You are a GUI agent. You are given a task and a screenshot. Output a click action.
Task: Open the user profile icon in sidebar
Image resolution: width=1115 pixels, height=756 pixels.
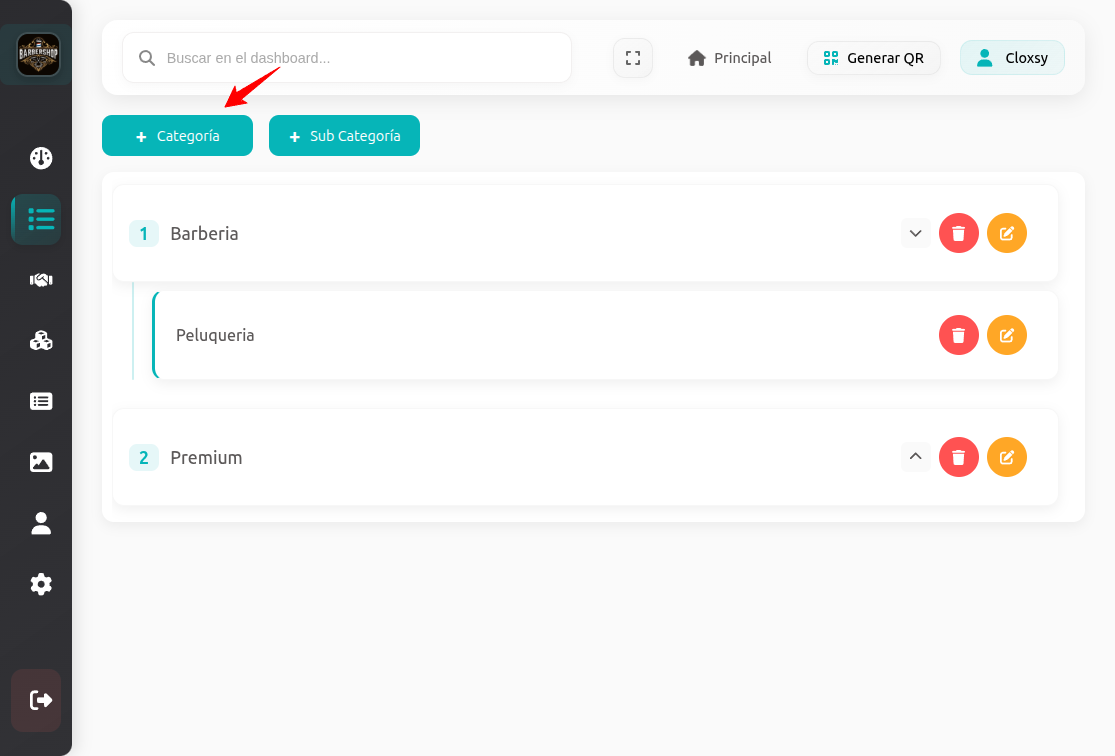point(41,523)
